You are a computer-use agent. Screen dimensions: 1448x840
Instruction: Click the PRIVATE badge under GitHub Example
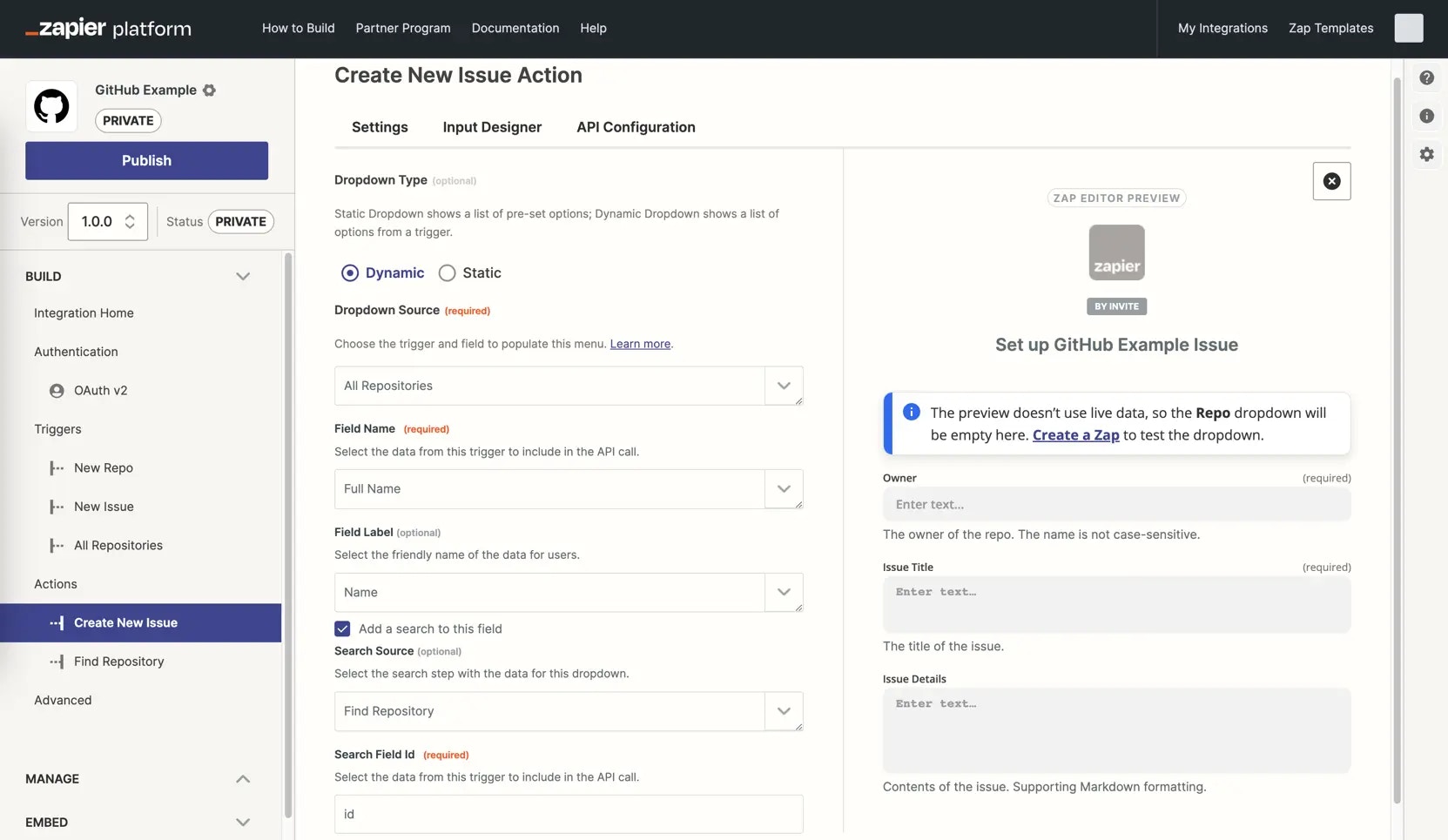[128, 121]
